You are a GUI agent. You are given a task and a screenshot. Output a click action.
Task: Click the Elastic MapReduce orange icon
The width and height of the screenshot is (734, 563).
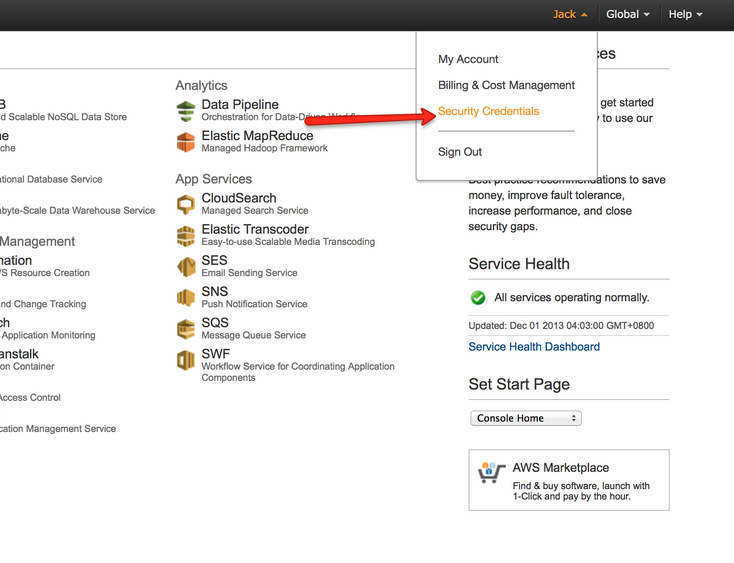186,142
